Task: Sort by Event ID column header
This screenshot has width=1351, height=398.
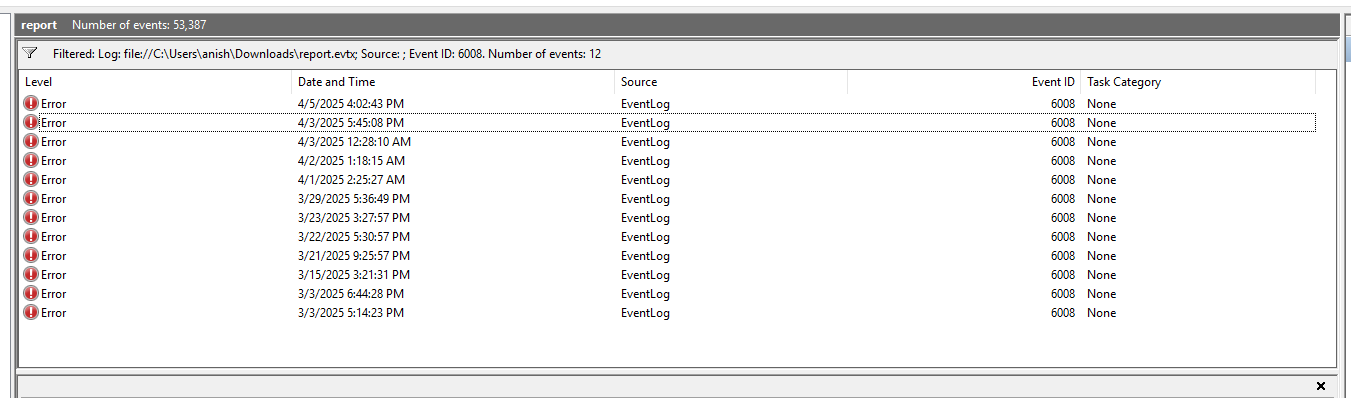Action: pyautogui.click(x=964, y=82)
